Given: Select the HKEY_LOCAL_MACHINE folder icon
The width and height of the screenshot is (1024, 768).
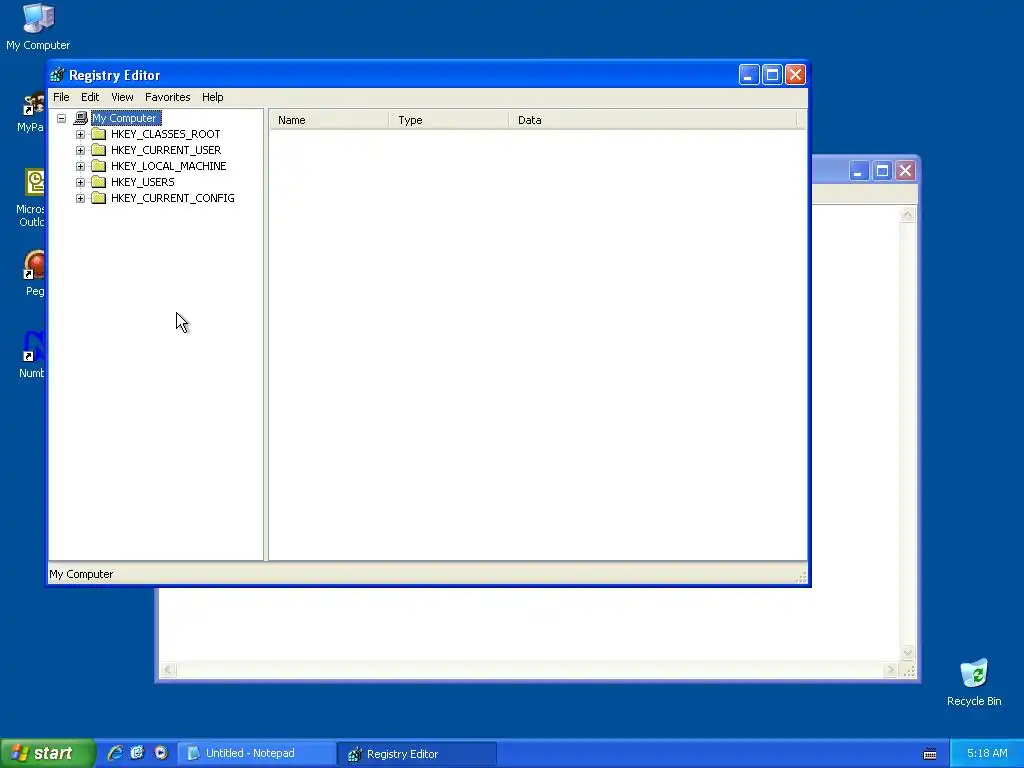Looking at the screenshot, I should [99, 166].
